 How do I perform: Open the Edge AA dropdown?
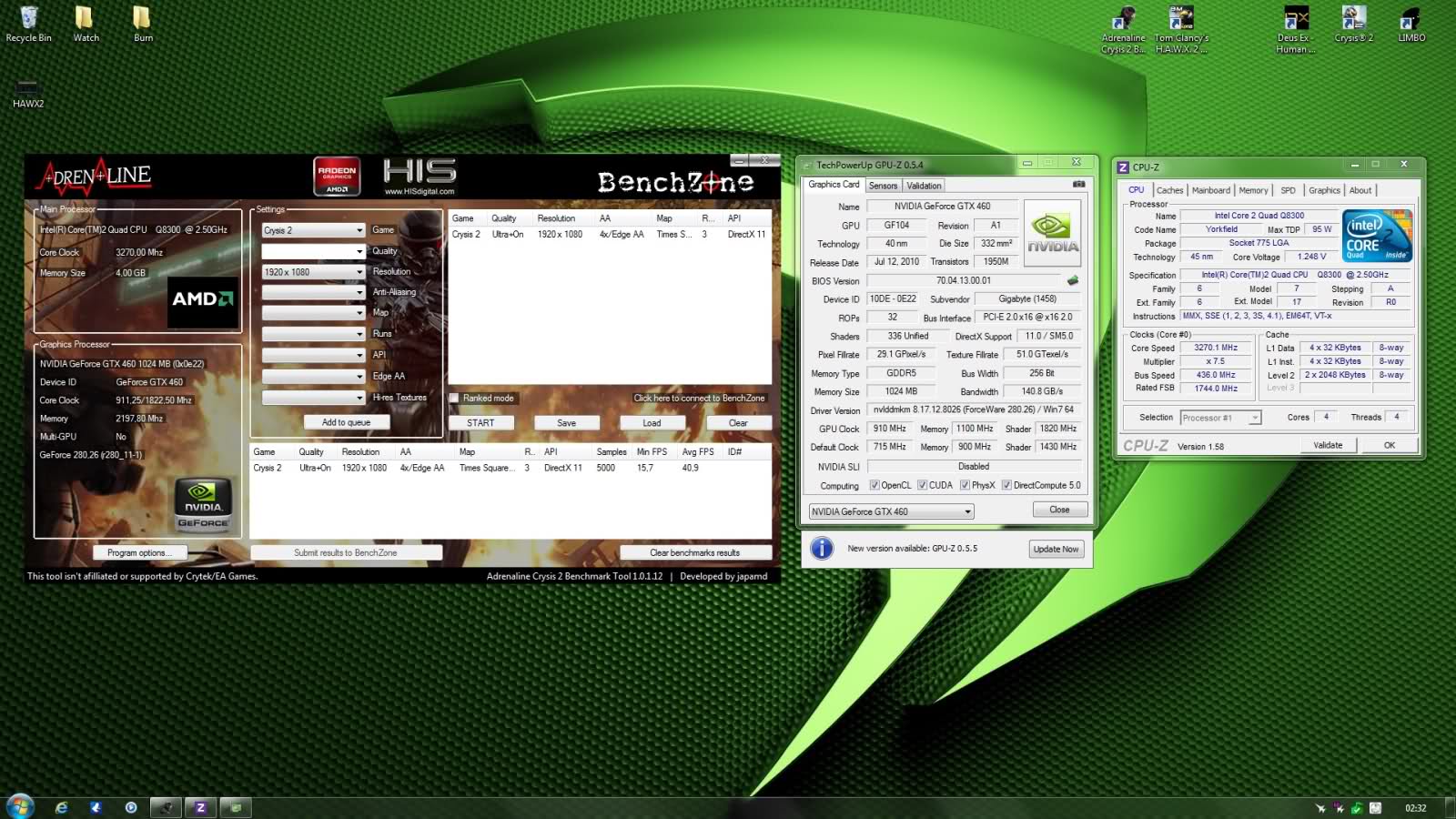(314, 376)
